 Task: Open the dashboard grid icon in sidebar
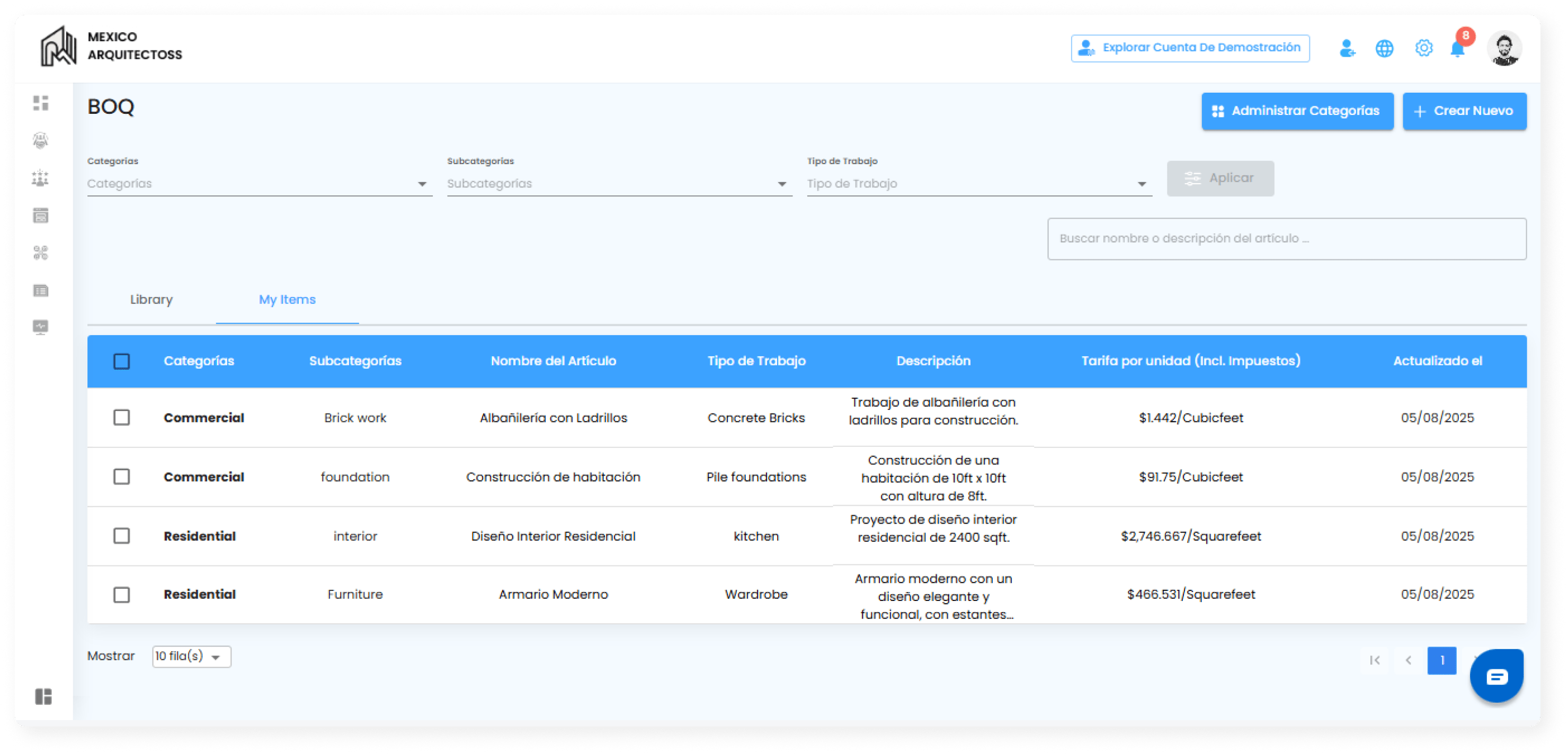point(41,103)
